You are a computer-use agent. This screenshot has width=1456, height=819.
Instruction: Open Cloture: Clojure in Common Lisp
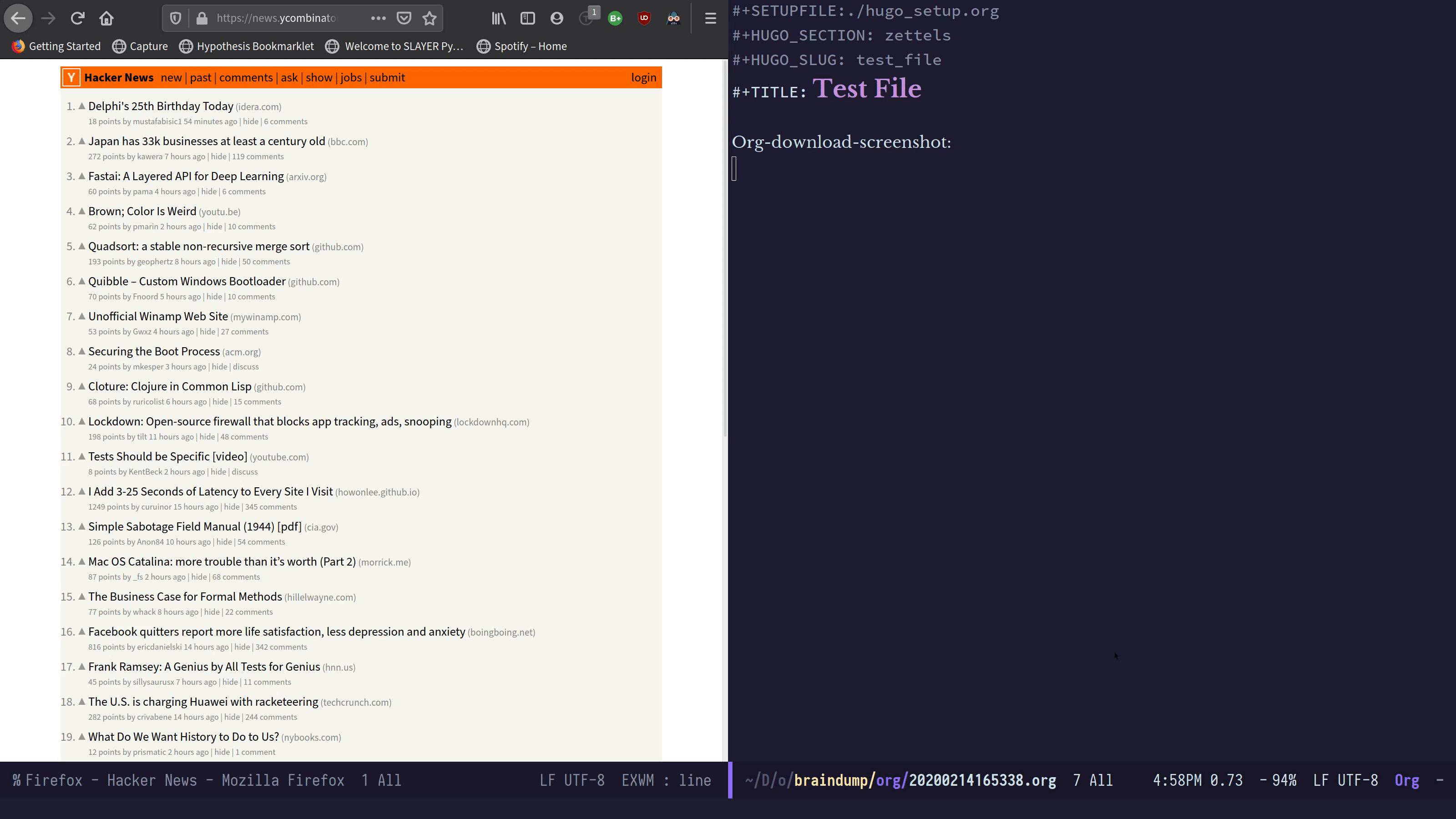pos(170,387)
